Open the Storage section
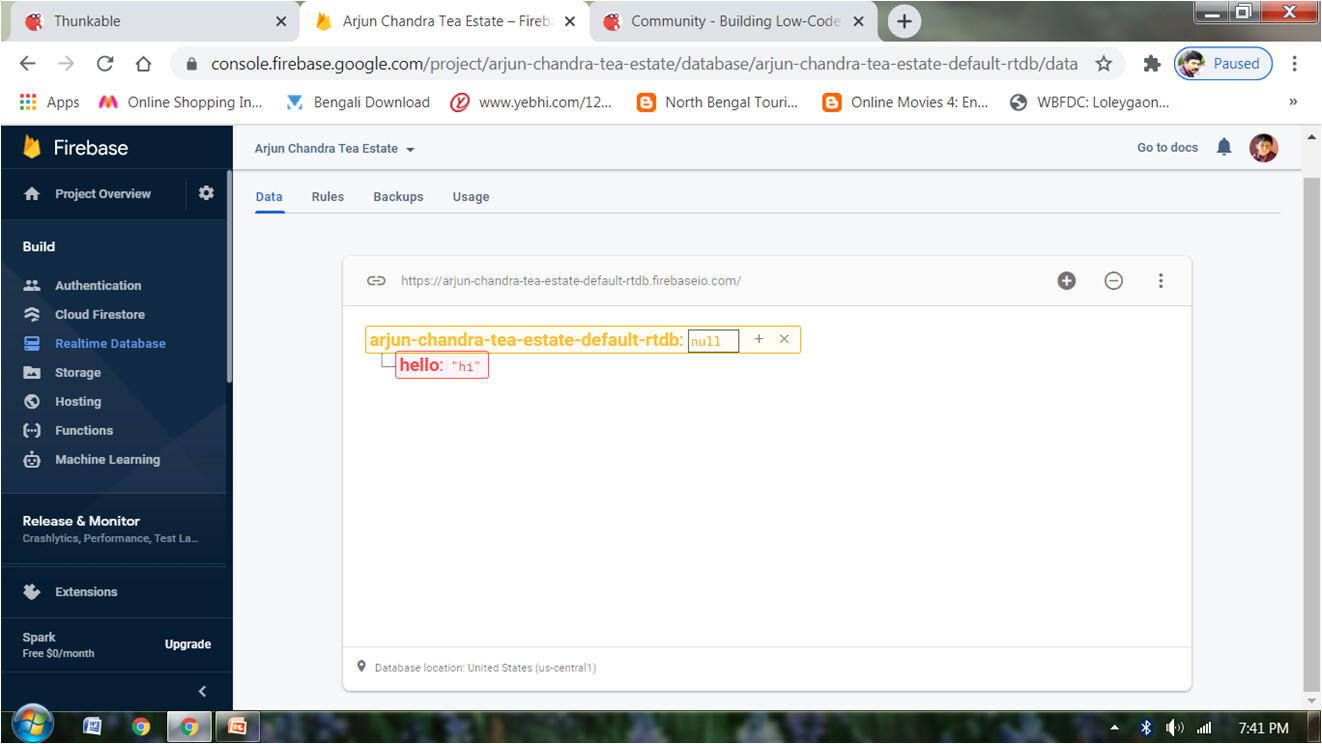Viewport: 1322px width, 744px height. pos(78,372)
